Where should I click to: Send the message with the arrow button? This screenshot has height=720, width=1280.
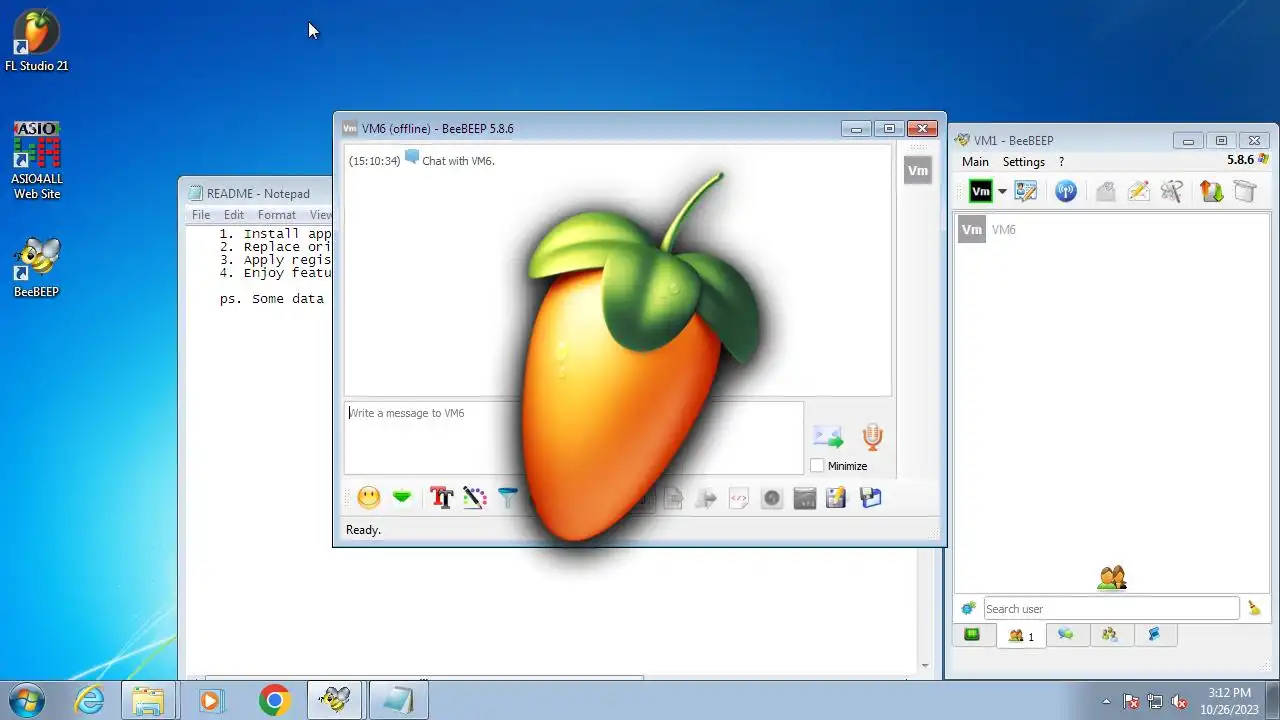(x=828, y=437)
